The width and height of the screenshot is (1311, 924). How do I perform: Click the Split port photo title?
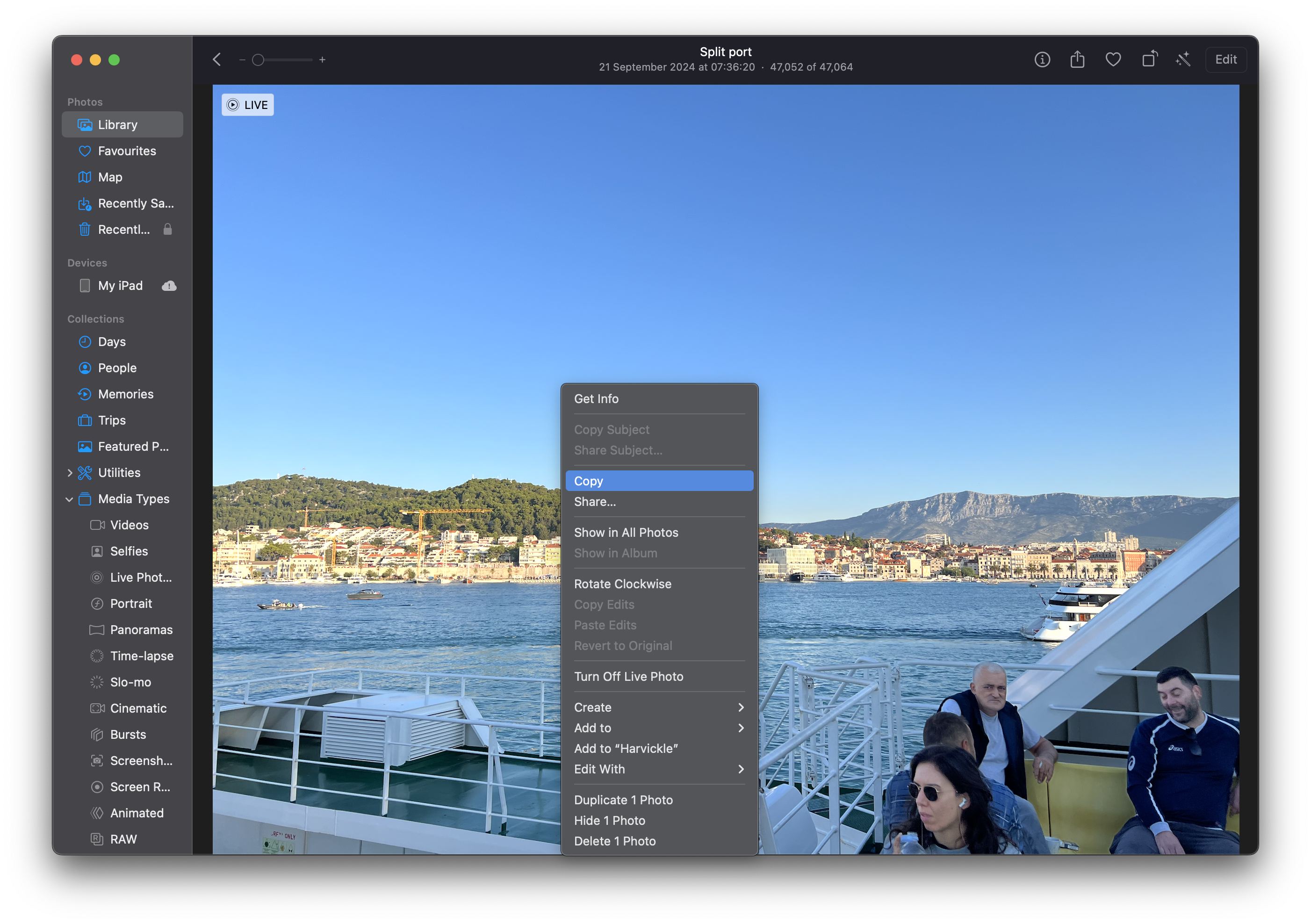[x=726, y=52]
